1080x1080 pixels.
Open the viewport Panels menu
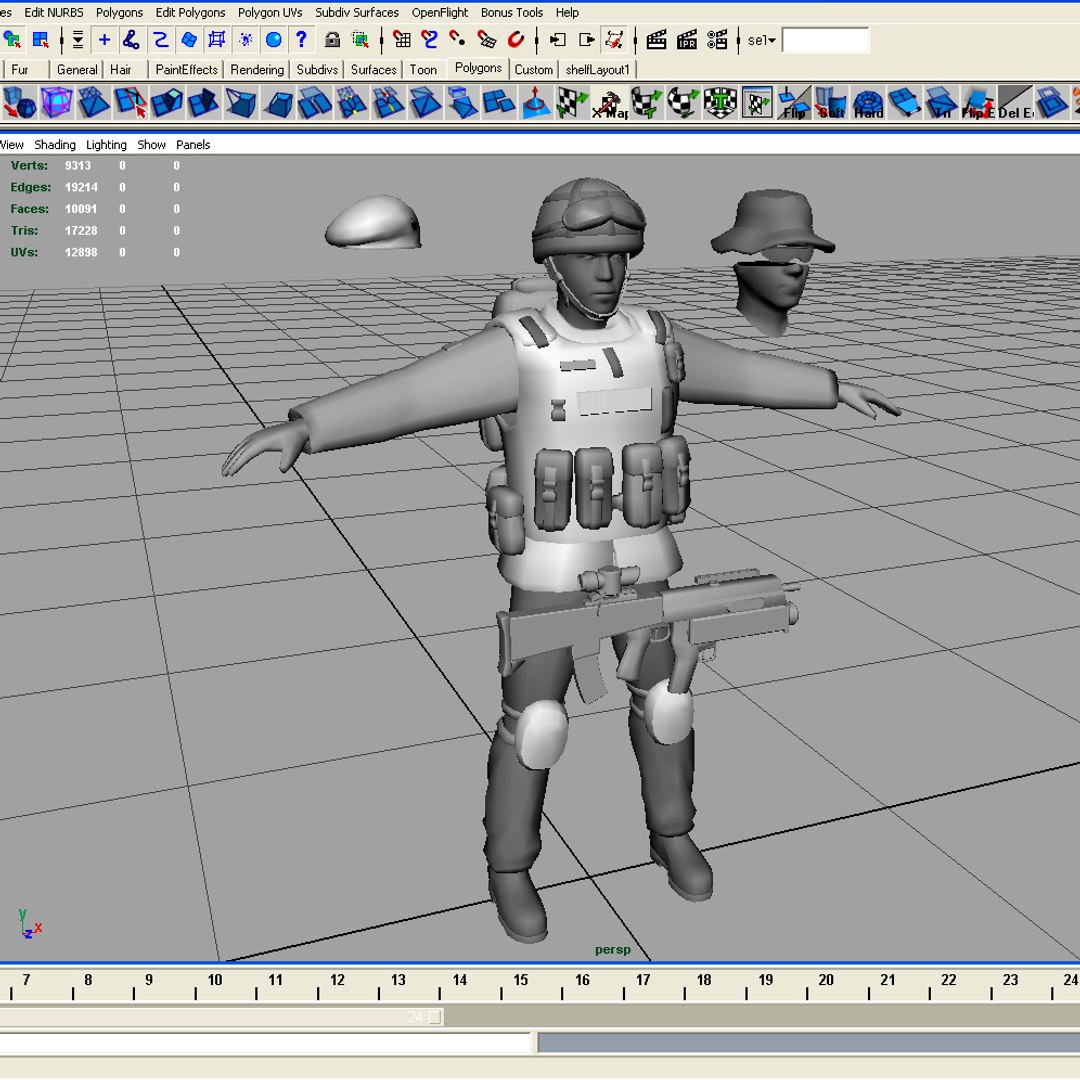193,145
